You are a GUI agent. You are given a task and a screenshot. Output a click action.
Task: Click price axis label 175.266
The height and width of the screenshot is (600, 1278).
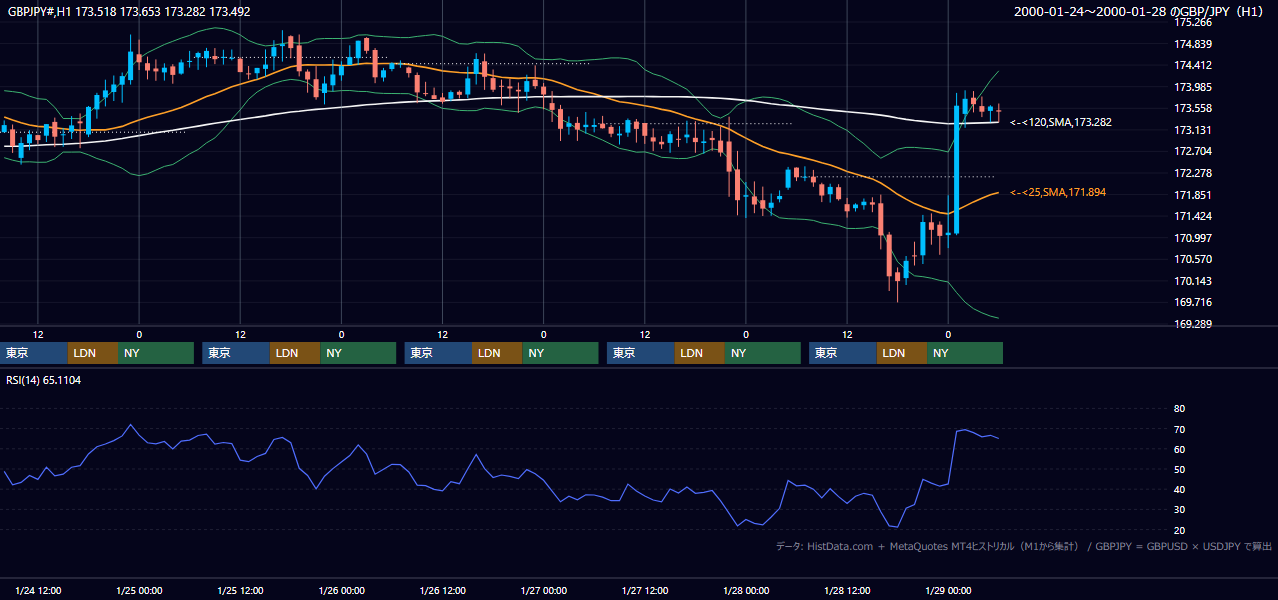(1191, 22)
